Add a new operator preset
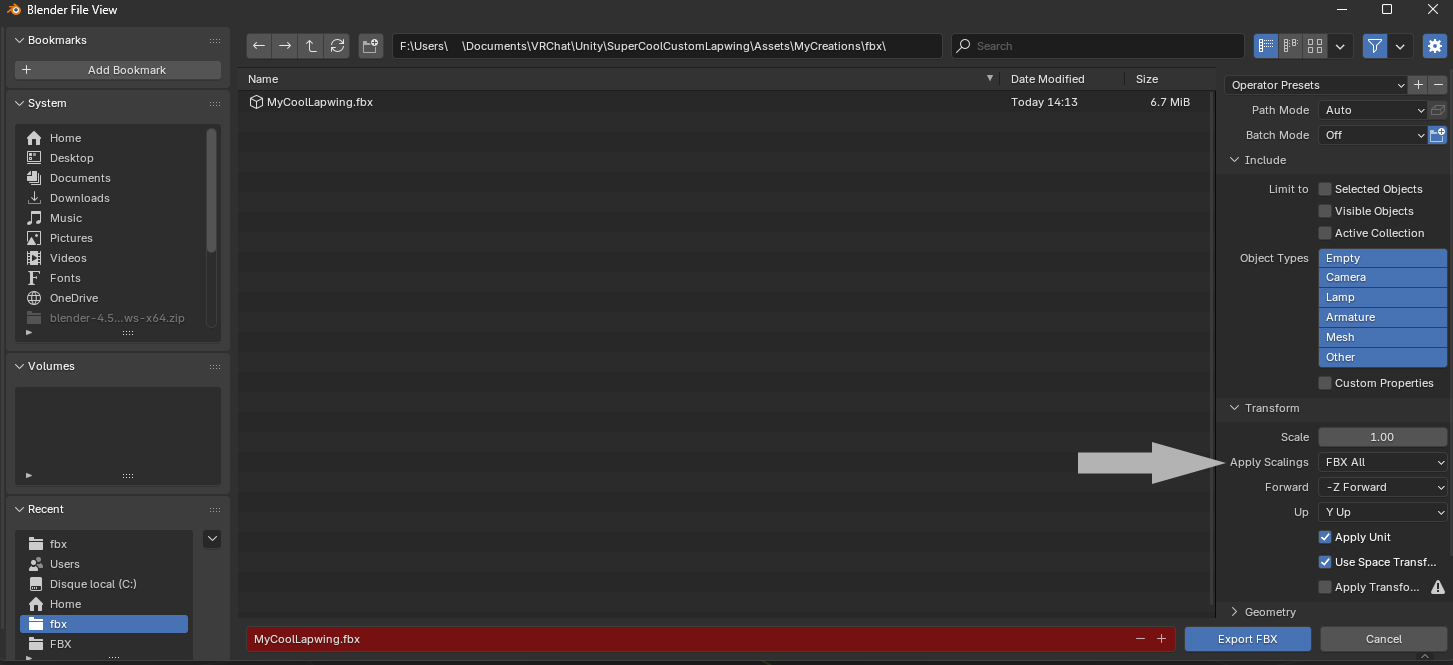This screenshot has width=1453, height=665. (x=1418, y=85)
